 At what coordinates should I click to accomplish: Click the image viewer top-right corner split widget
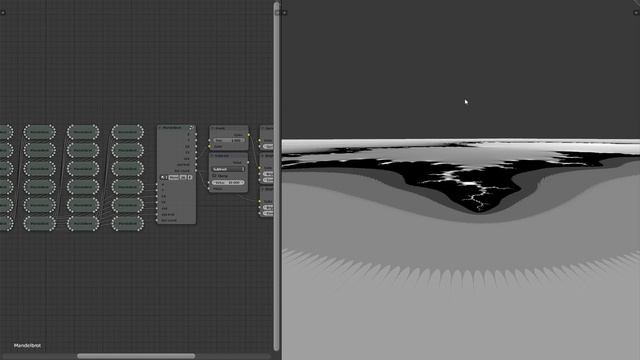pyautogui.click(x=636, y=13)
